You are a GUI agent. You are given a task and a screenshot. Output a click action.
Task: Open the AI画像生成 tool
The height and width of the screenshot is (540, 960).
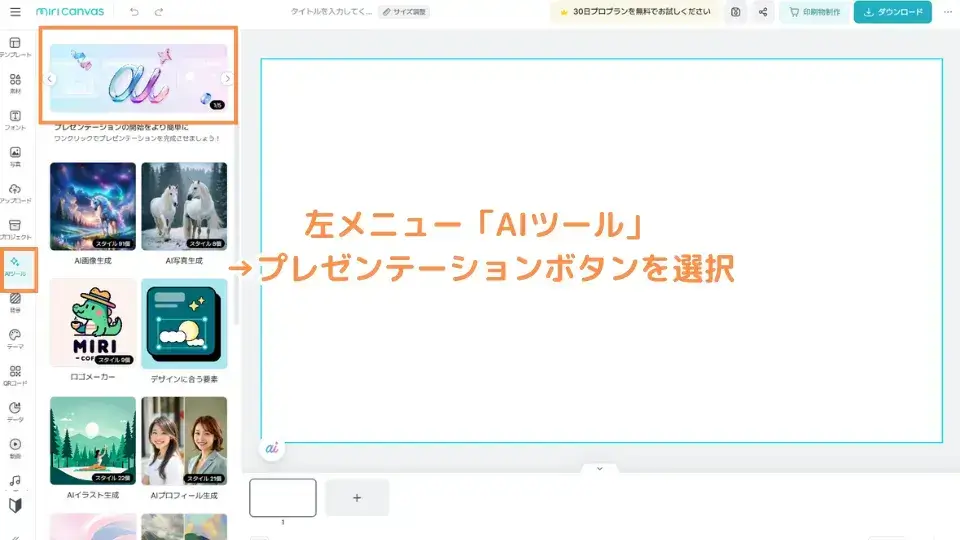(x=93, y=206)
